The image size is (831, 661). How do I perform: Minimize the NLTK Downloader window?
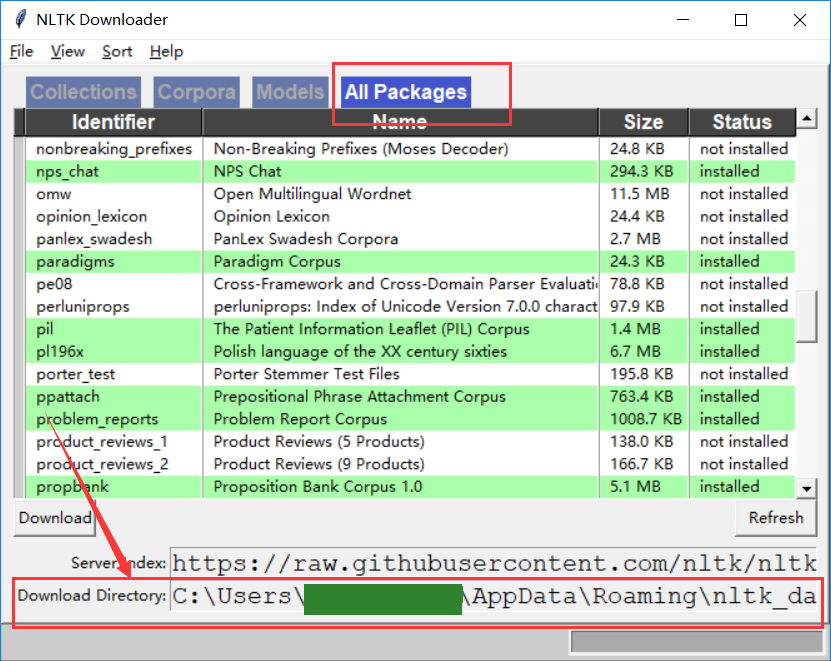(683, 20)
